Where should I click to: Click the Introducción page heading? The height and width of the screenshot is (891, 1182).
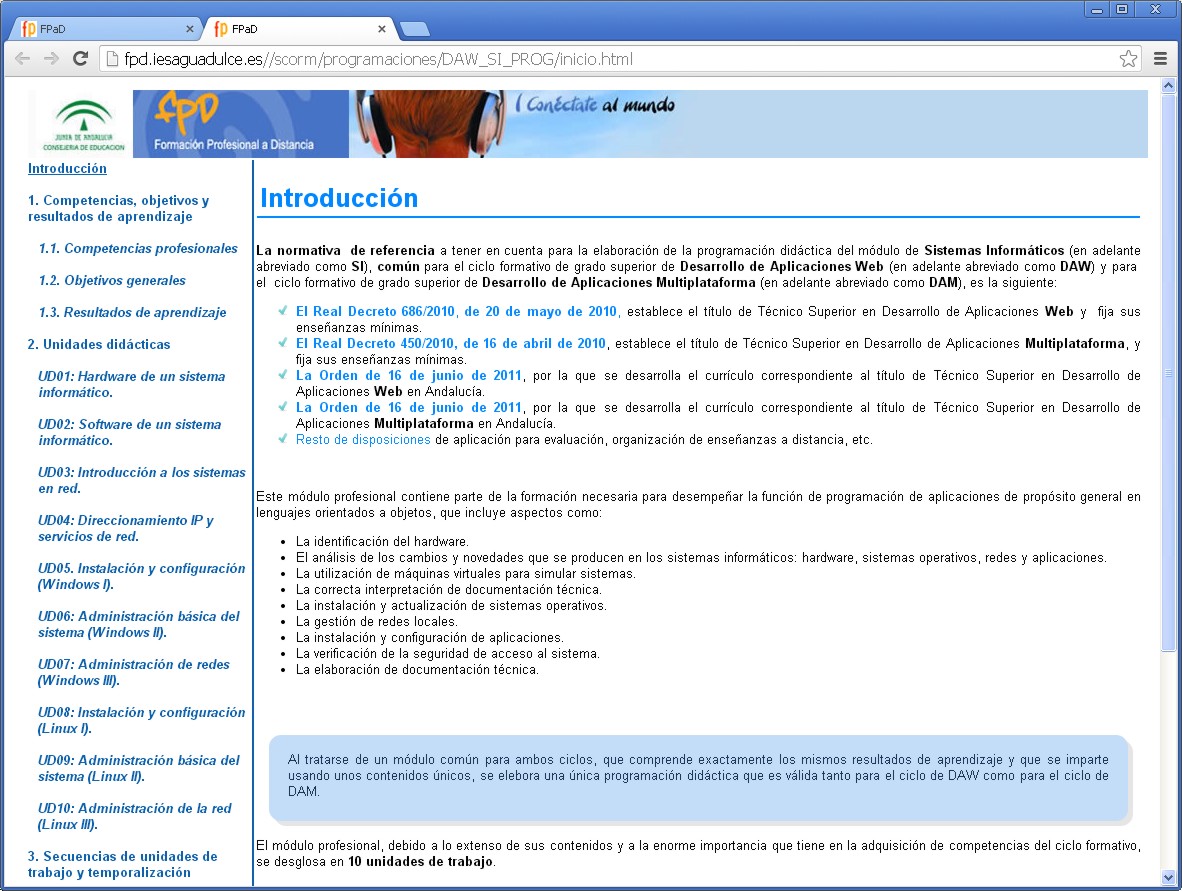coord(339,198)
